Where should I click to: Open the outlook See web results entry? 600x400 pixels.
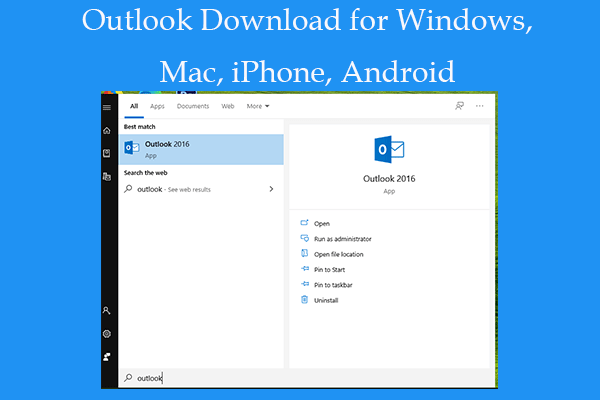coord(201,189)
